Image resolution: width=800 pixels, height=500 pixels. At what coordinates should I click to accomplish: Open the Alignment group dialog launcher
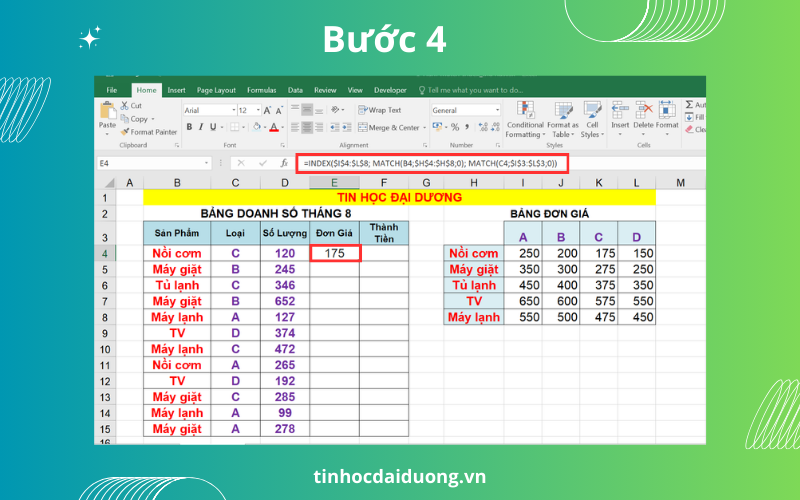pos(424,145)
